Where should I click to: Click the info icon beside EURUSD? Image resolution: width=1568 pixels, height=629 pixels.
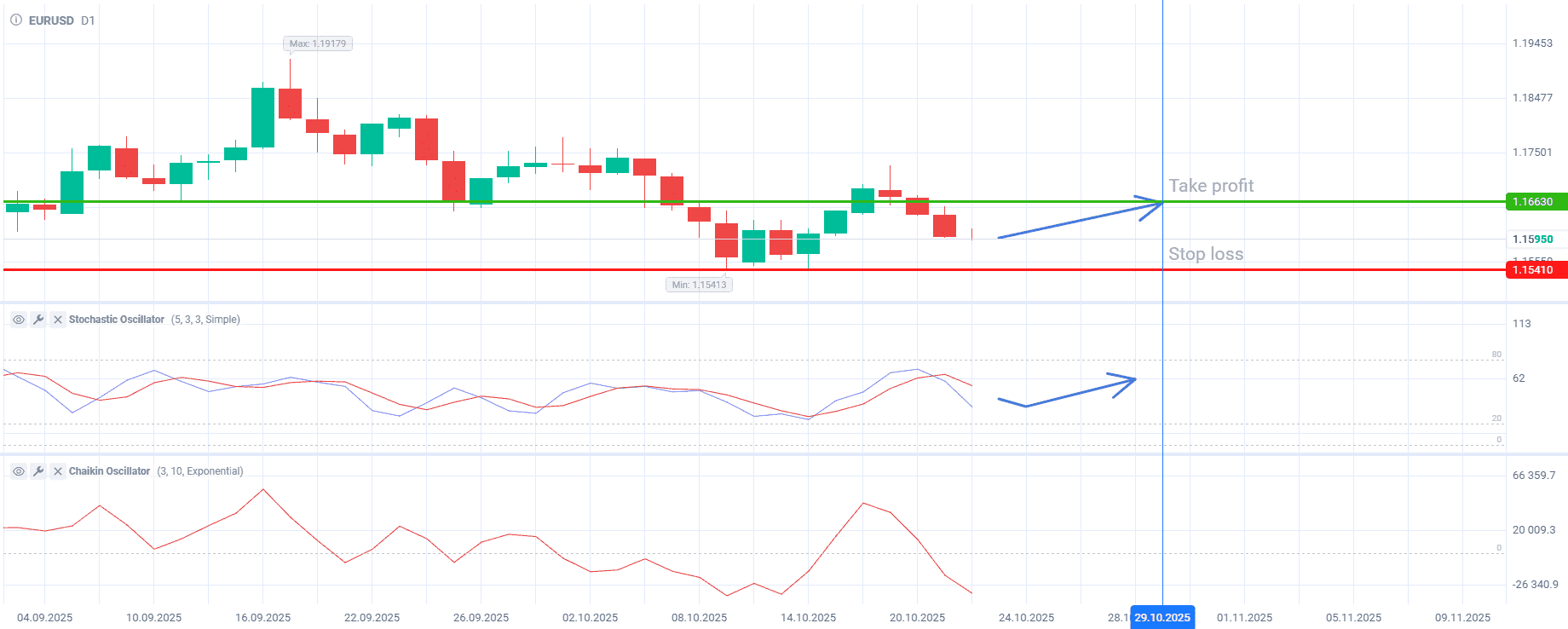pyautogui.click(x=16, y=20)
